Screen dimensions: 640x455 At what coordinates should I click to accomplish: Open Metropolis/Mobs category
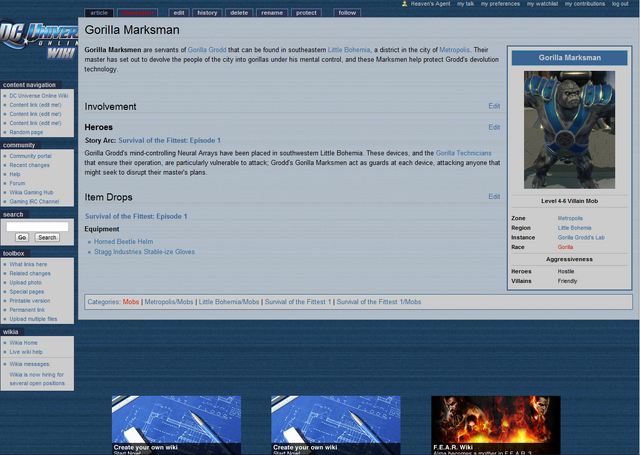pos(169,302)
